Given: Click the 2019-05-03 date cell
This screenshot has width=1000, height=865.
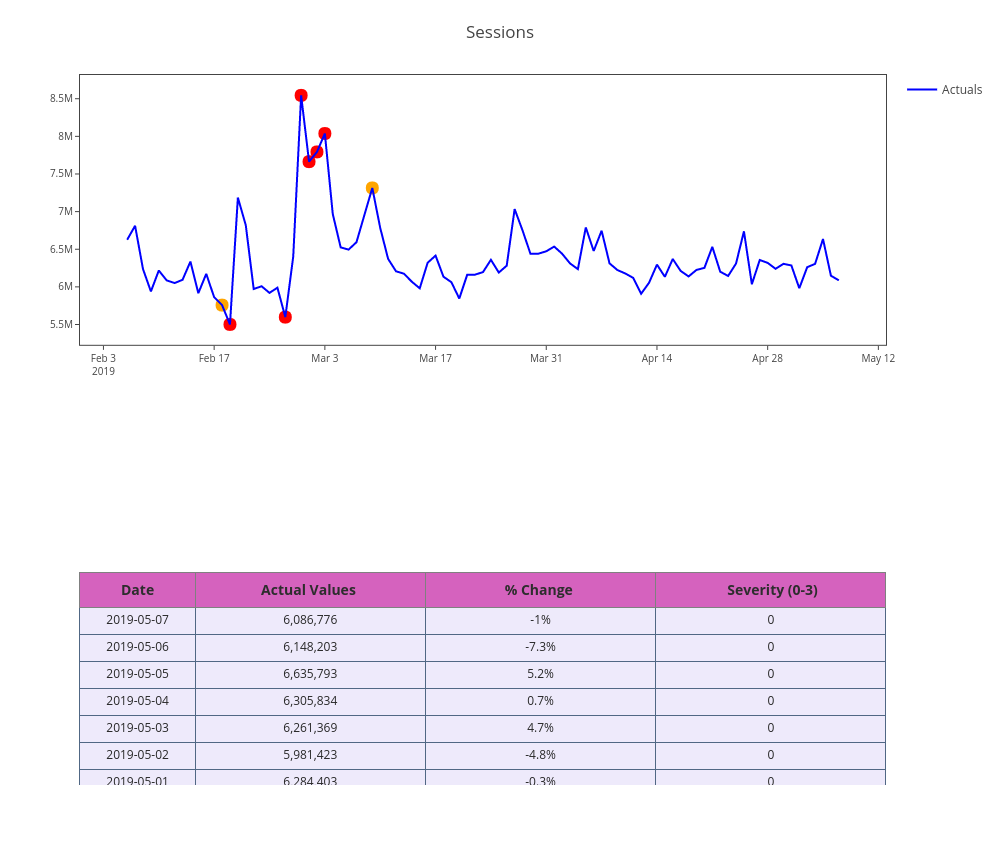Looking at the screenshot, I should [x=137, y=728].
